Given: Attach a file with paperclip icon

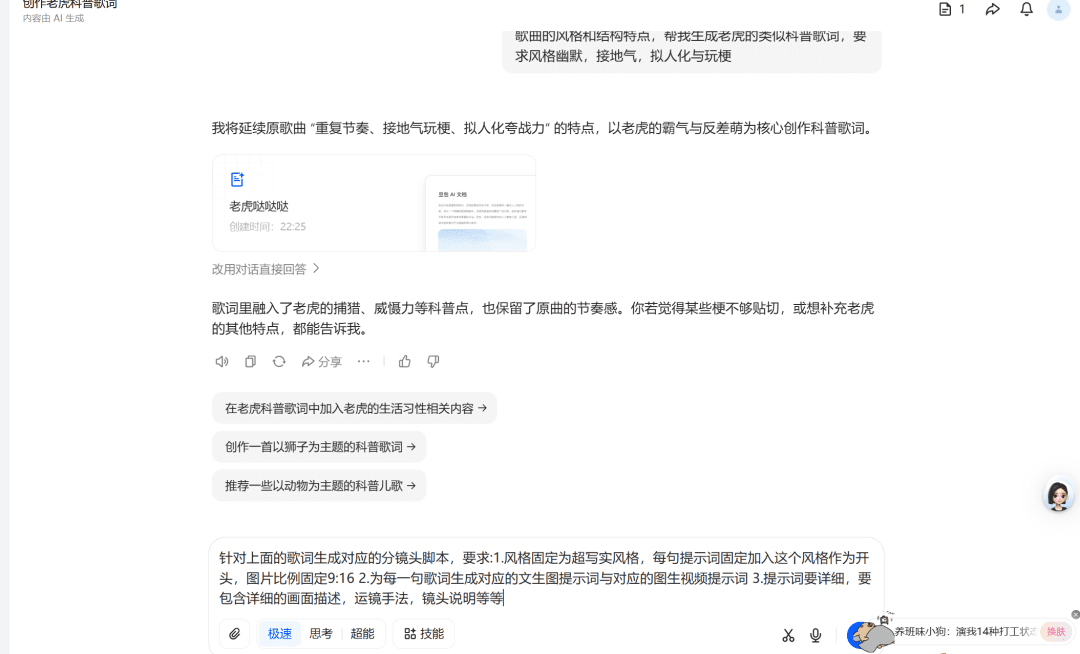Looking at the screenshot, I should (x=235, y=634).
